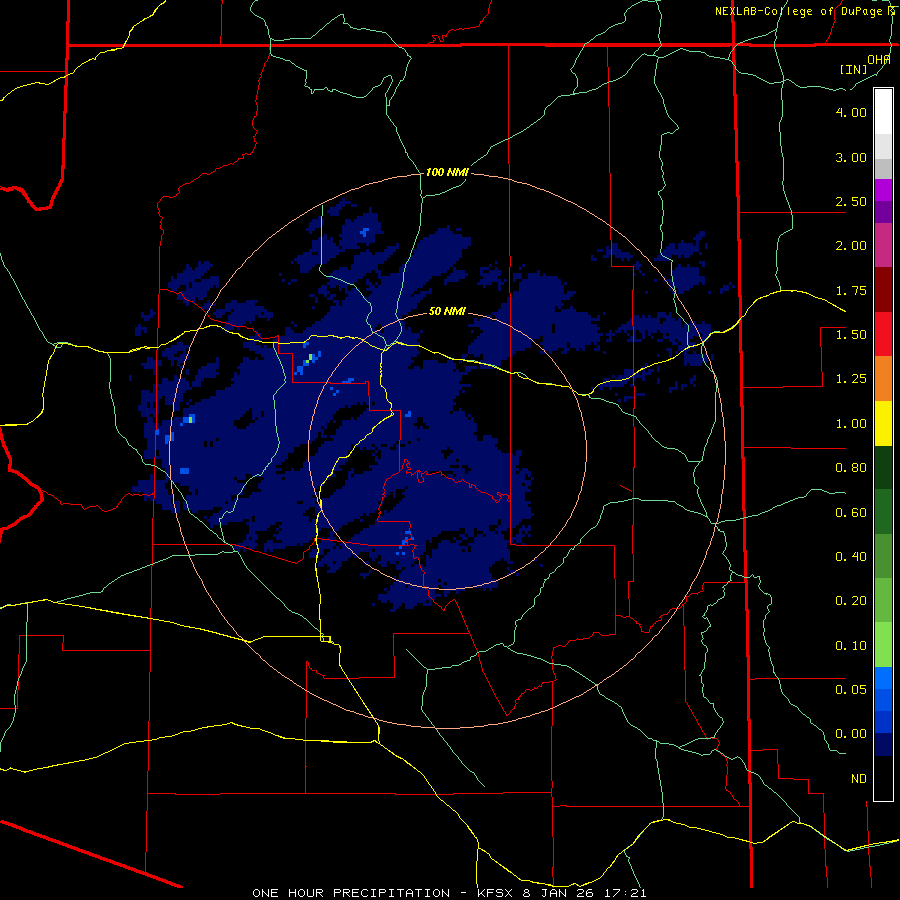Click the "ONE HOUR PRECIPITATION" title text

[x=351, y=893]
